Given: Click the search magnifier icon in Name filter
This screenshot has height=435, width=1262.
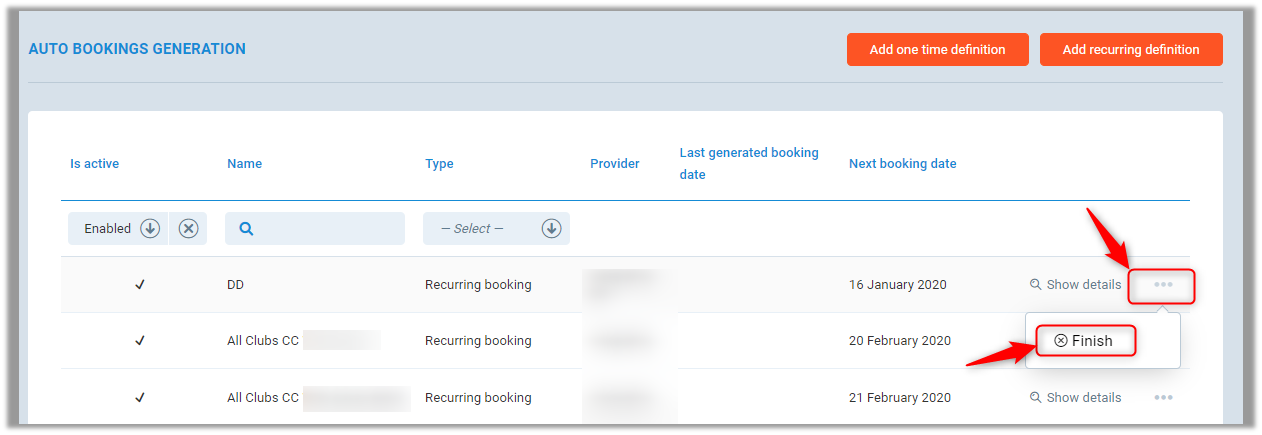Looking at the screenshot, I should coord(246,229).
